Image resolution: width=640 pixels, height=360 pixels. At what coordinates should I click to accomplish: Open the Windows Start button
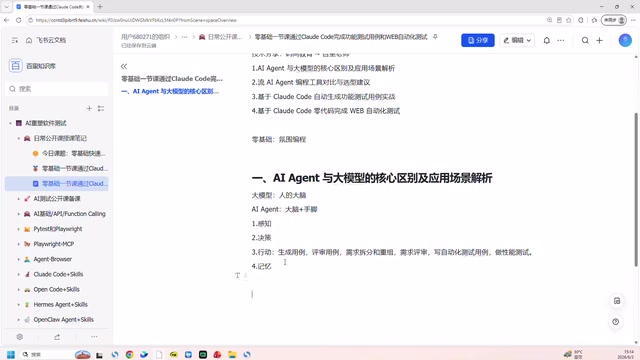[x=11, y=354]
